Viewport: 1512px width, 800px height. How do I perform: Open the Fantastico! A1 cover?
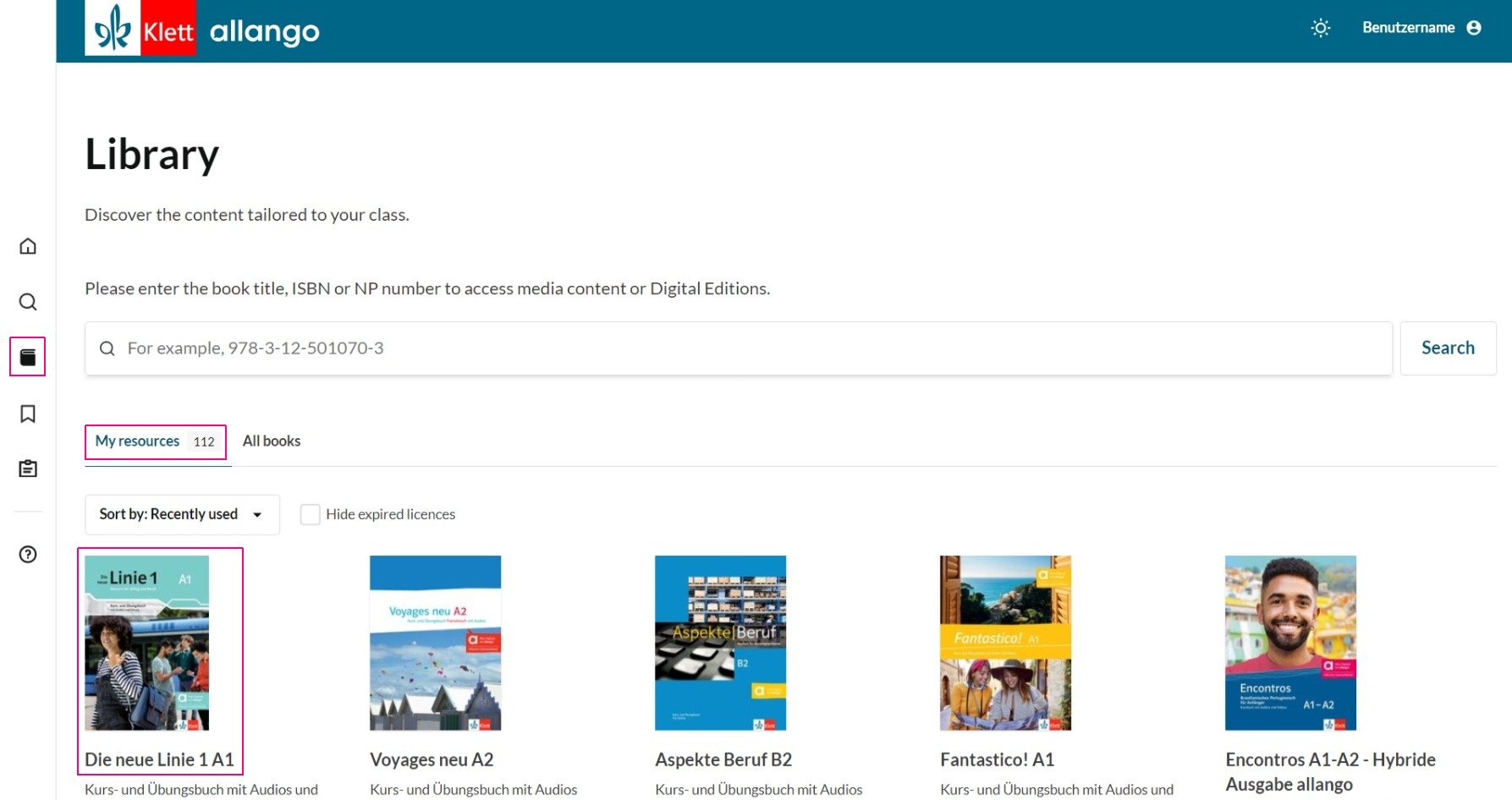coord(1006,643)
